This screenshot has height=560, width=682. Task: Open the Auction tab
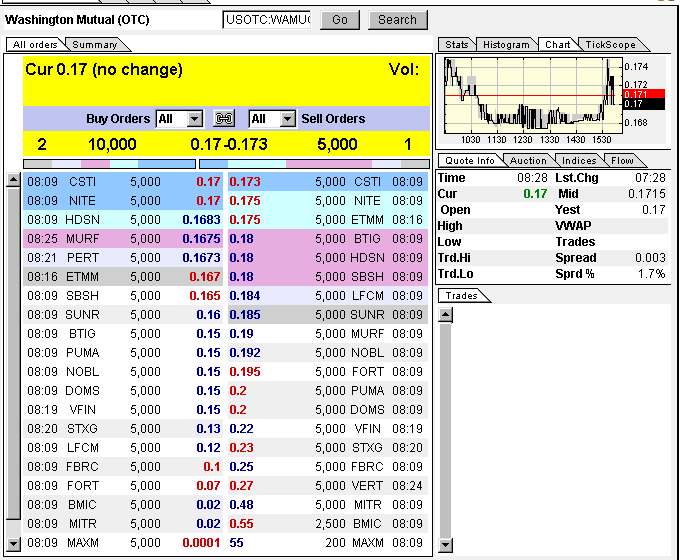(528, 161)
